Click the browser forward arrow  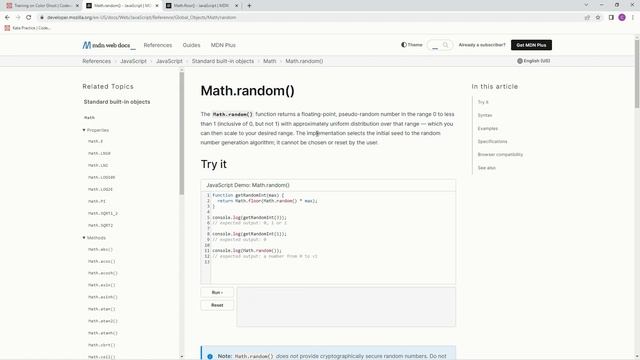tap(18, 18)
